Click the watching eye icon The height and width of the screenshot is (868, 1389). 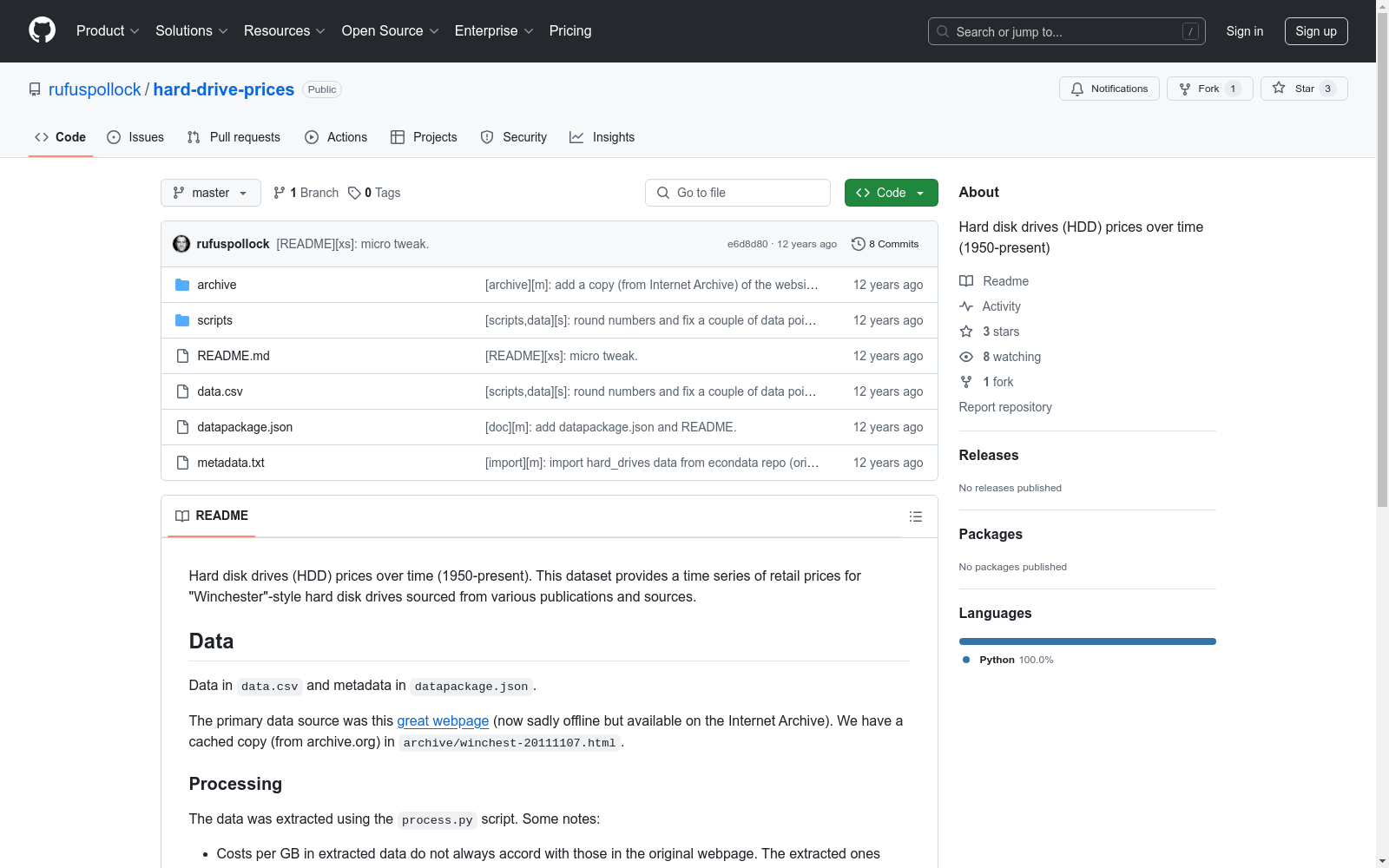[966, 357]
